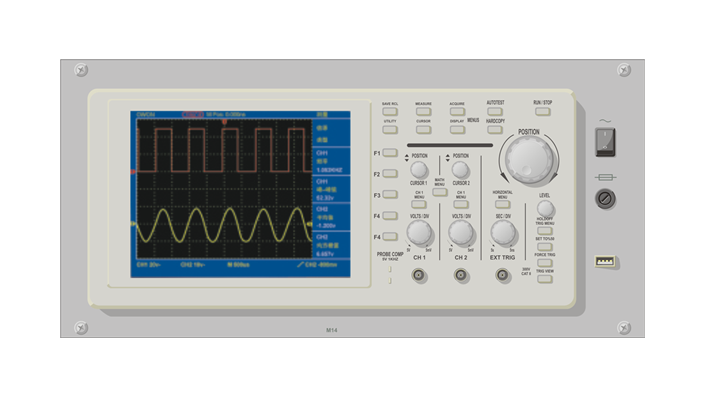Click the USB port on right panel

tap(605, 261)
